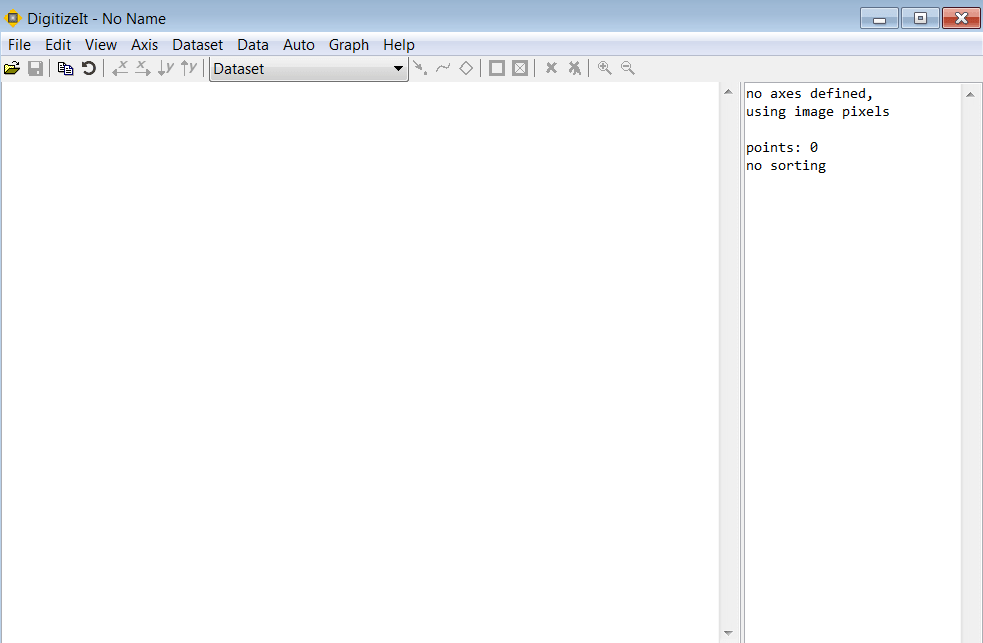This screenshot has height=643, width=983.
Task: Open the Dataset dropdown list
Action: click(308, 69)
